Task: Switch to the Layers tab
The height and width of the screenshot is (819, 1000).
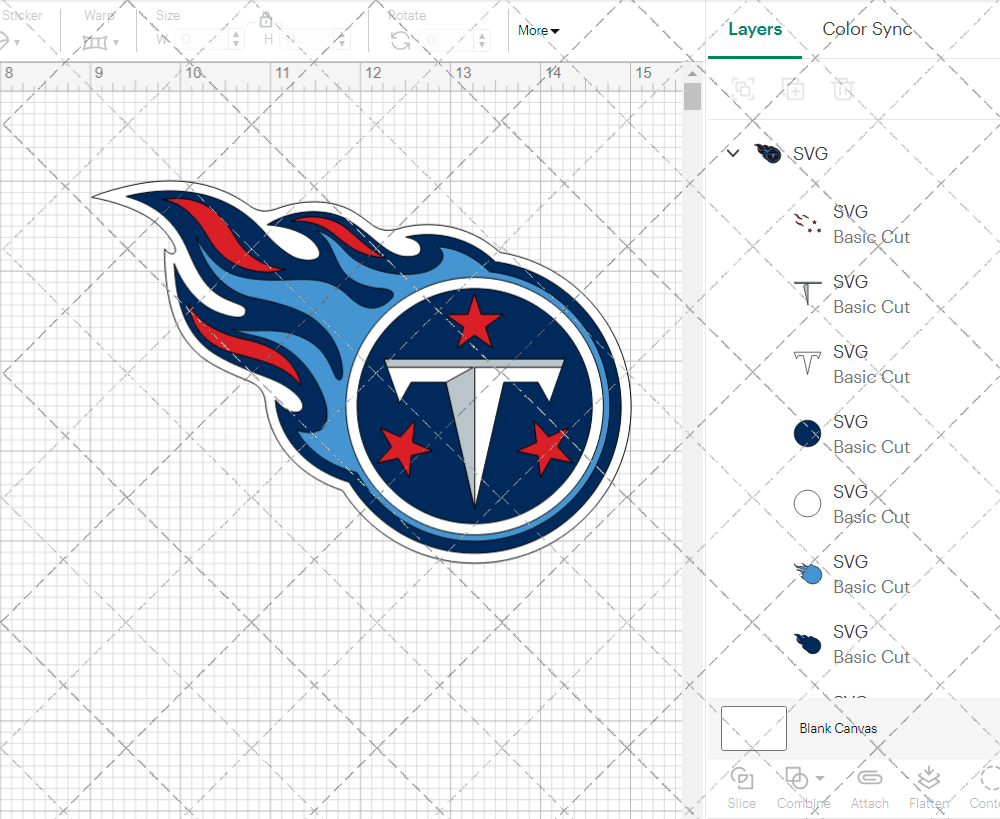Action: click(x=754, y=29)
